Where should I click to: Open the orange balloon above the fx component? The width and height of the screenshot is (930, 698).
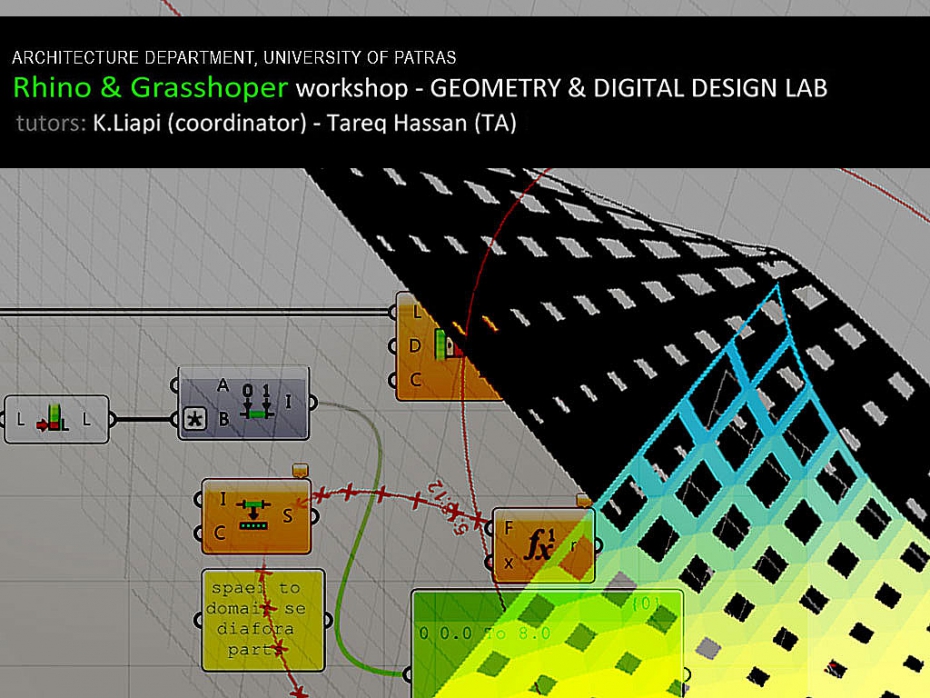[x=584, y=500]
